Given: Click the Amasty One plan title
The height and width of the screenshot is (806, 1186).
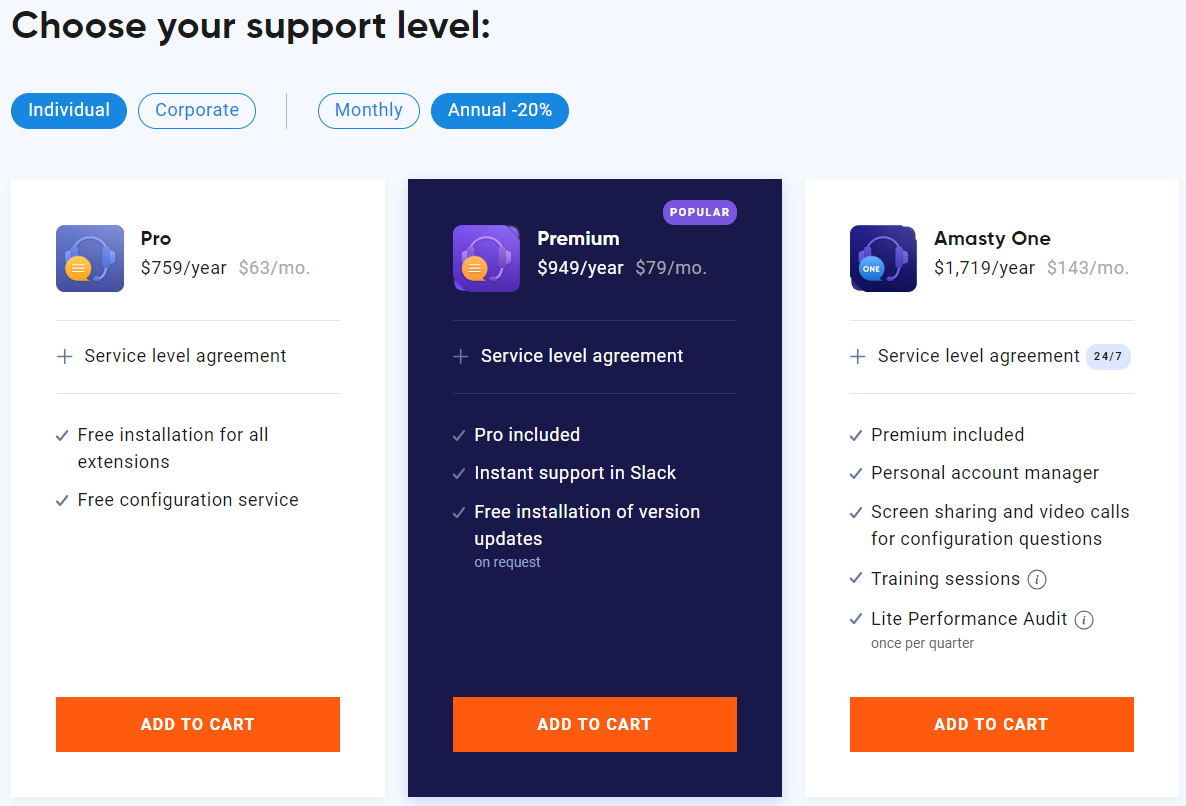Looking at the screenshot, I should (992, 239).
